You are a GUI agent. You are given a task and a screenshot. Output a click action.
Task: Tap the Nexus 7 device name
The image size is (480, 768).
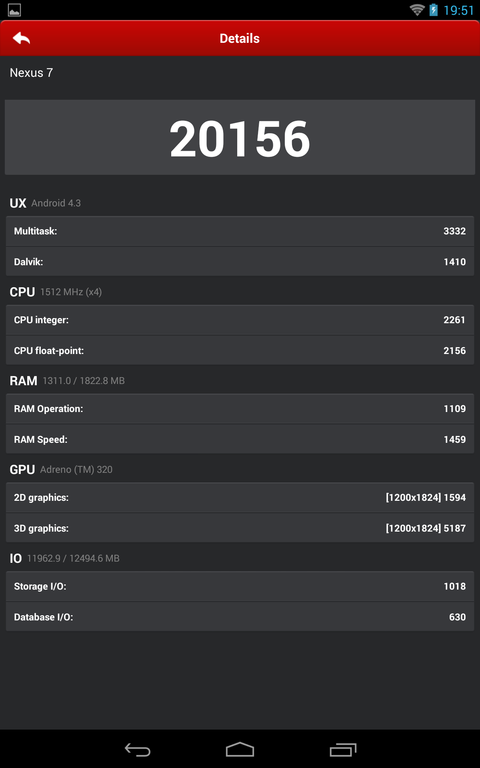31,73
